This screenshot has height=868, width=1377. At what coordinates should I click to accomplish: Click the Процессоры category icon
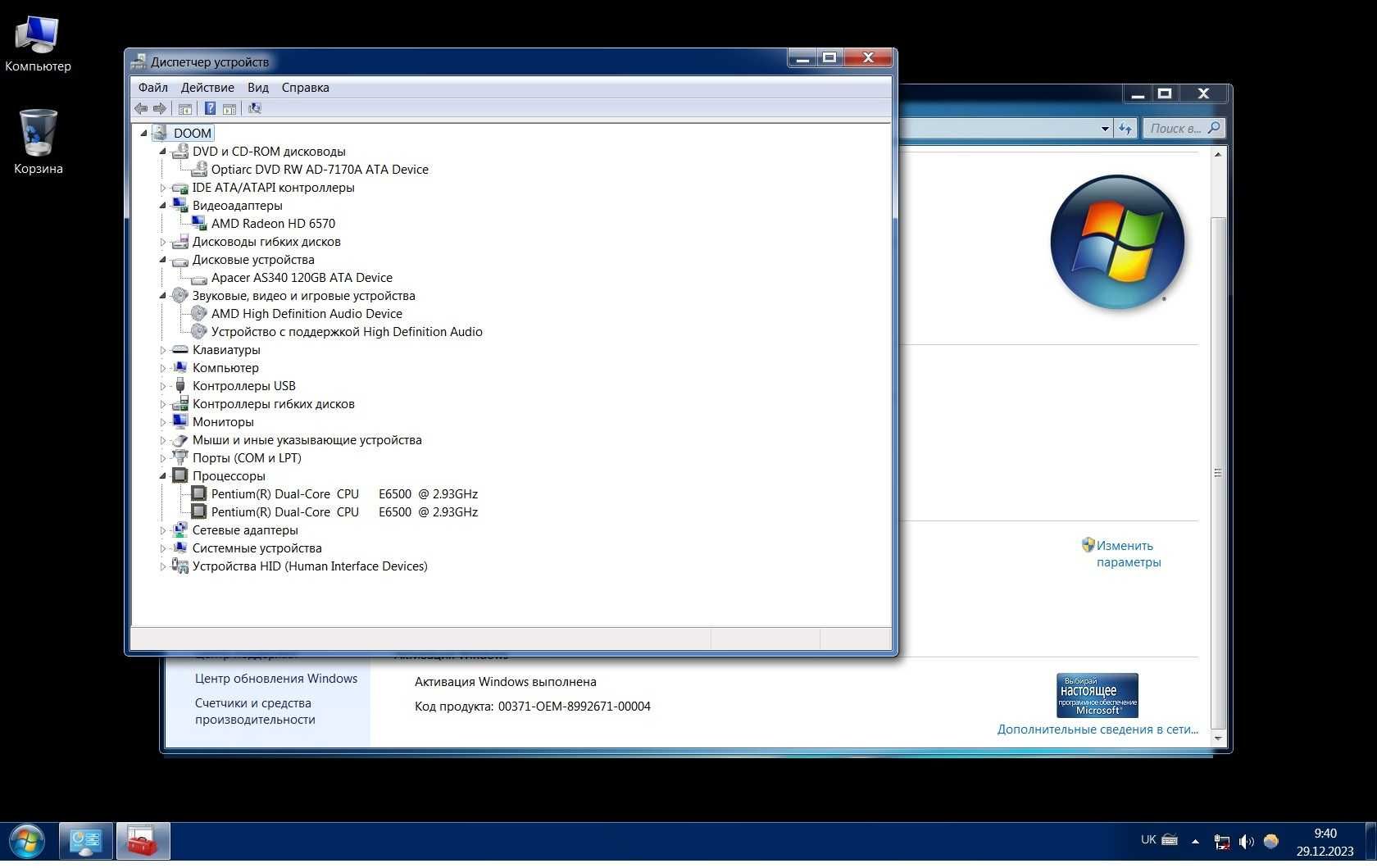tap(180, 475)
